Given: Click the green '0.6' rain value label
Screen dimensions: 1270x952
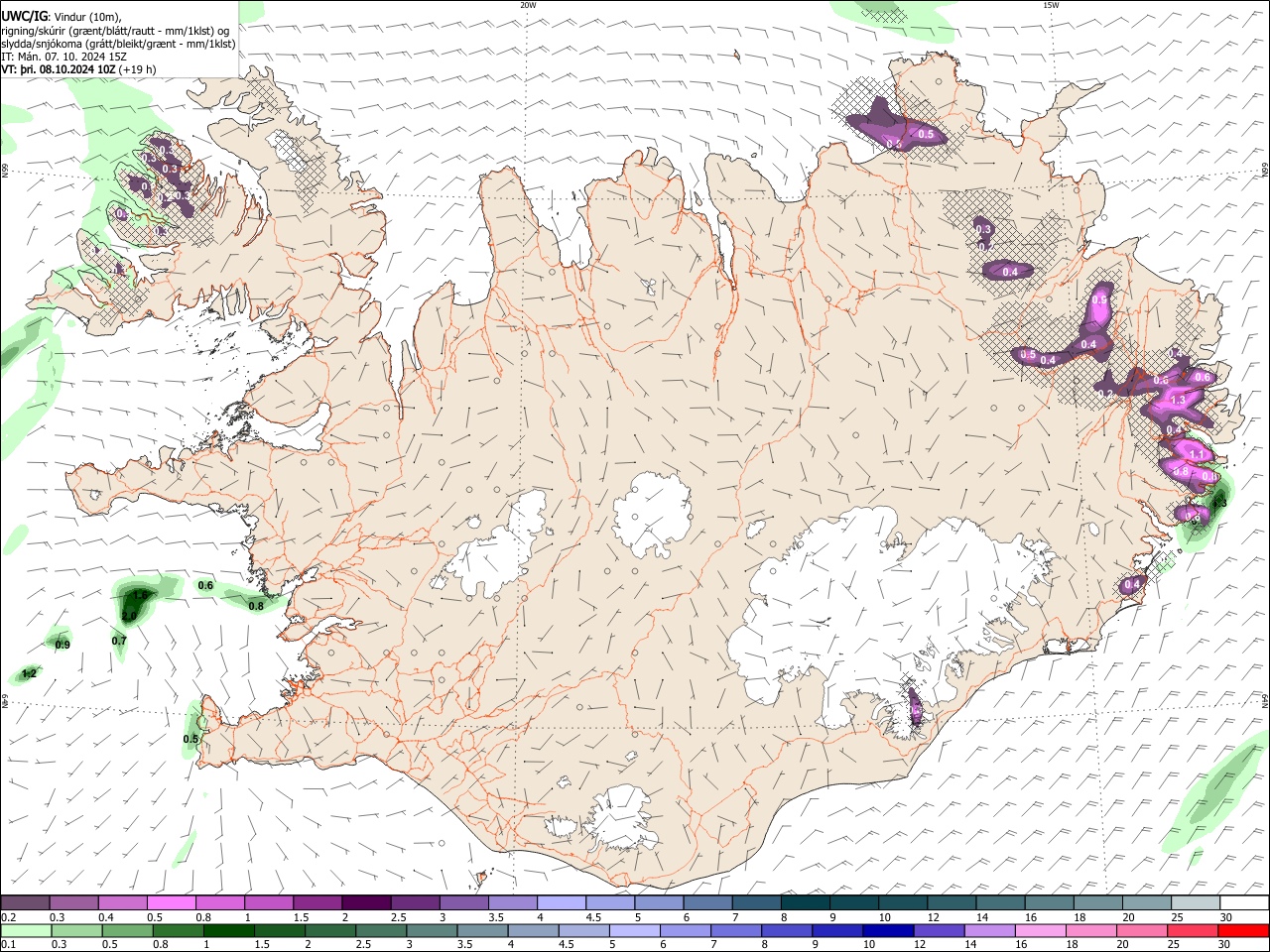Looking at the screenshot, I should pyautogui.click(x=205, y=586).
